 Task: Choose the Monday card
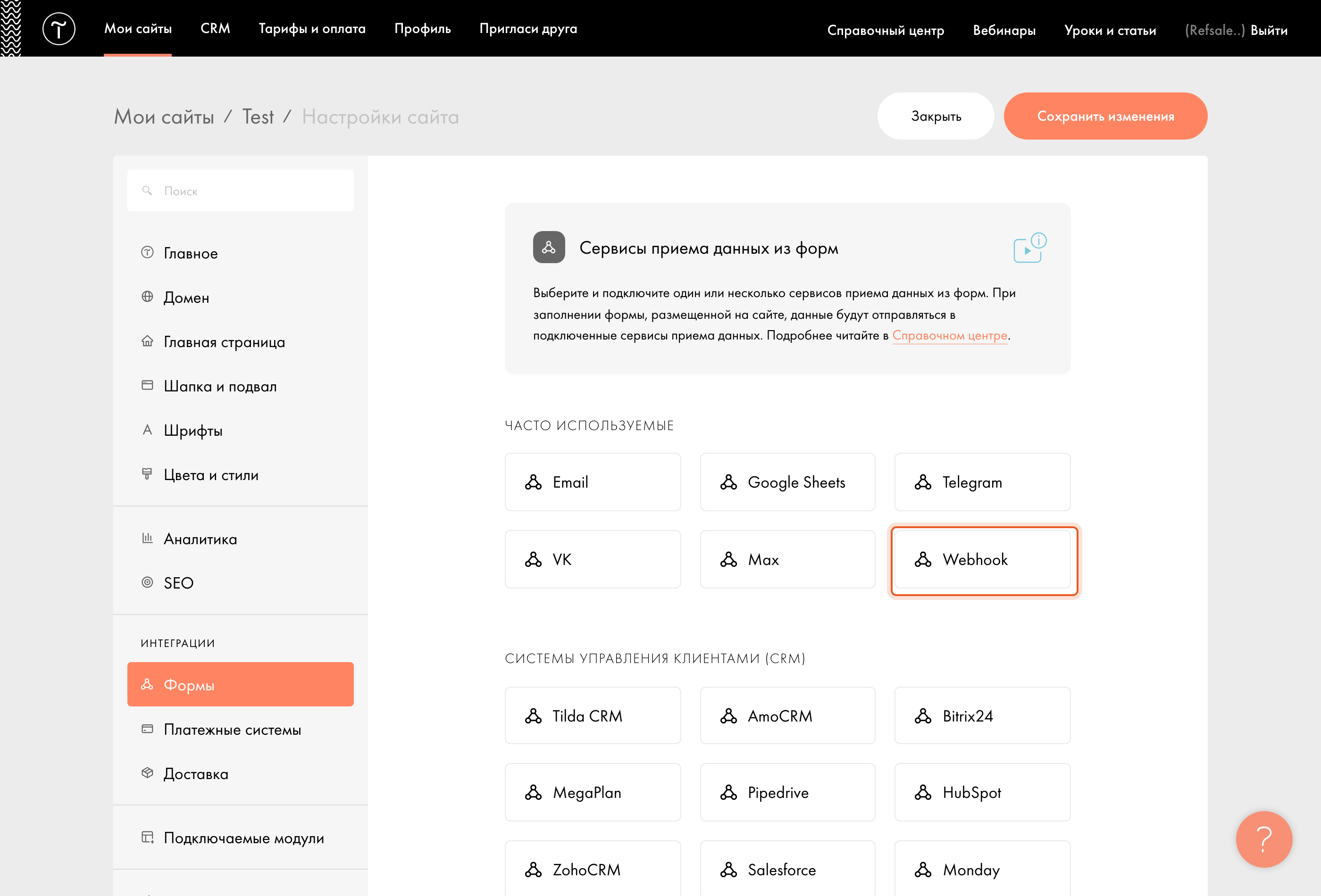coord(982,869)
